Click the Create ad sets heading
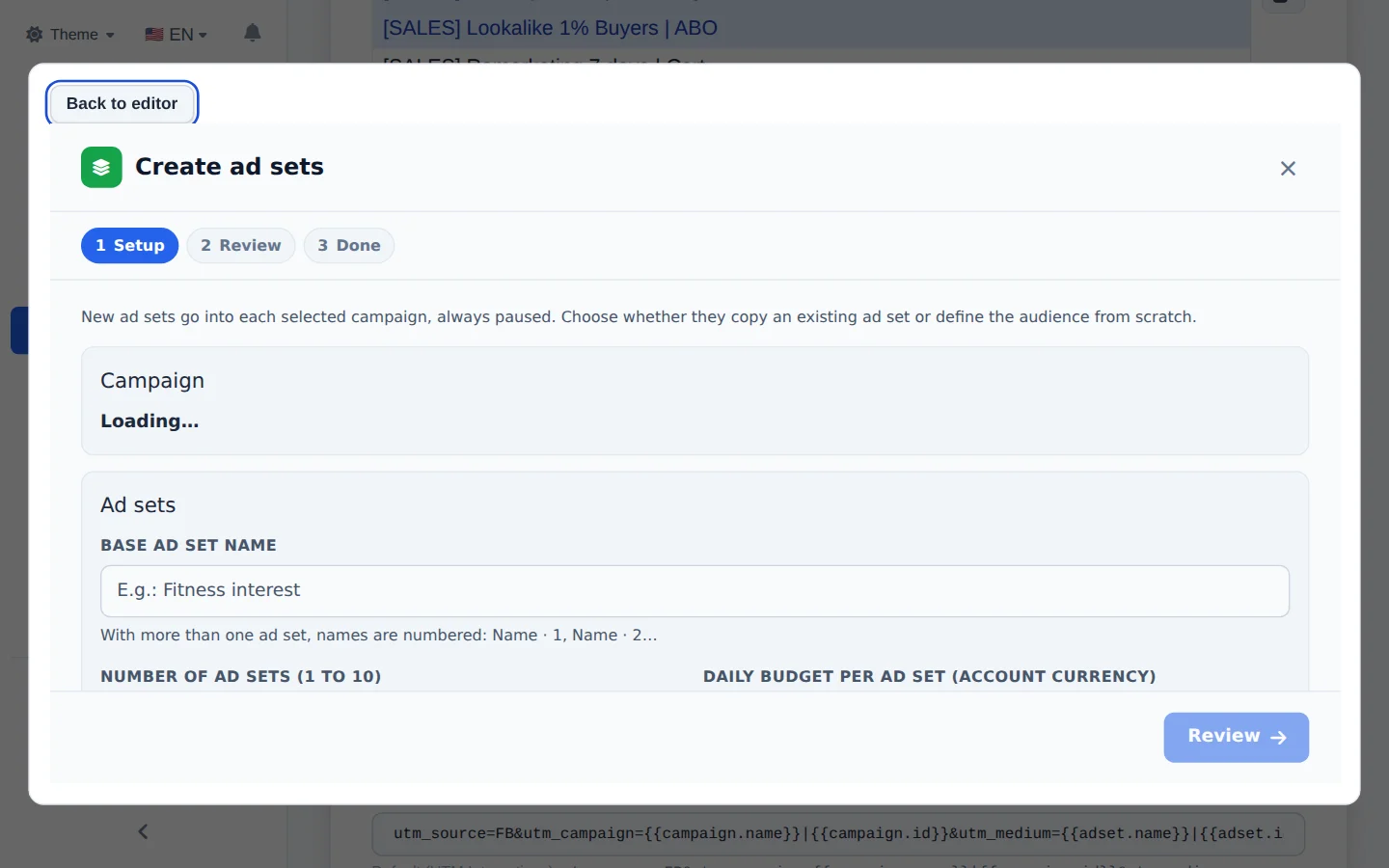The height and width of the screenshot is (868, 1389). tap(230, 167)
